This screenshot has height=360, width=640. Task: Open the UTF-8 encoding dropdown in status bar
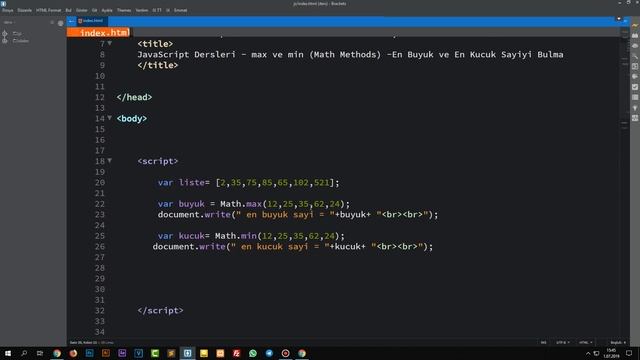coord(562,343)
